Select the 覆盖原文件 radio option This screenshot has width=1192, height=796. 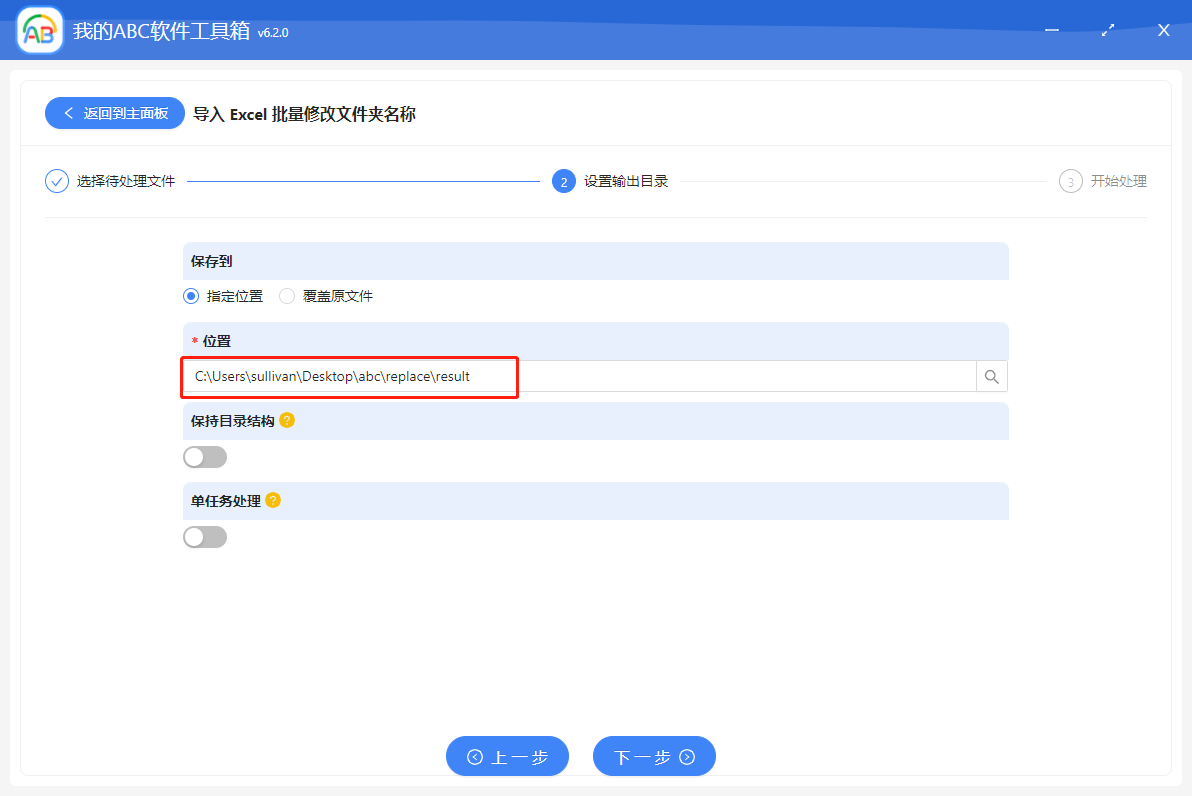click(x=287, y=295)
